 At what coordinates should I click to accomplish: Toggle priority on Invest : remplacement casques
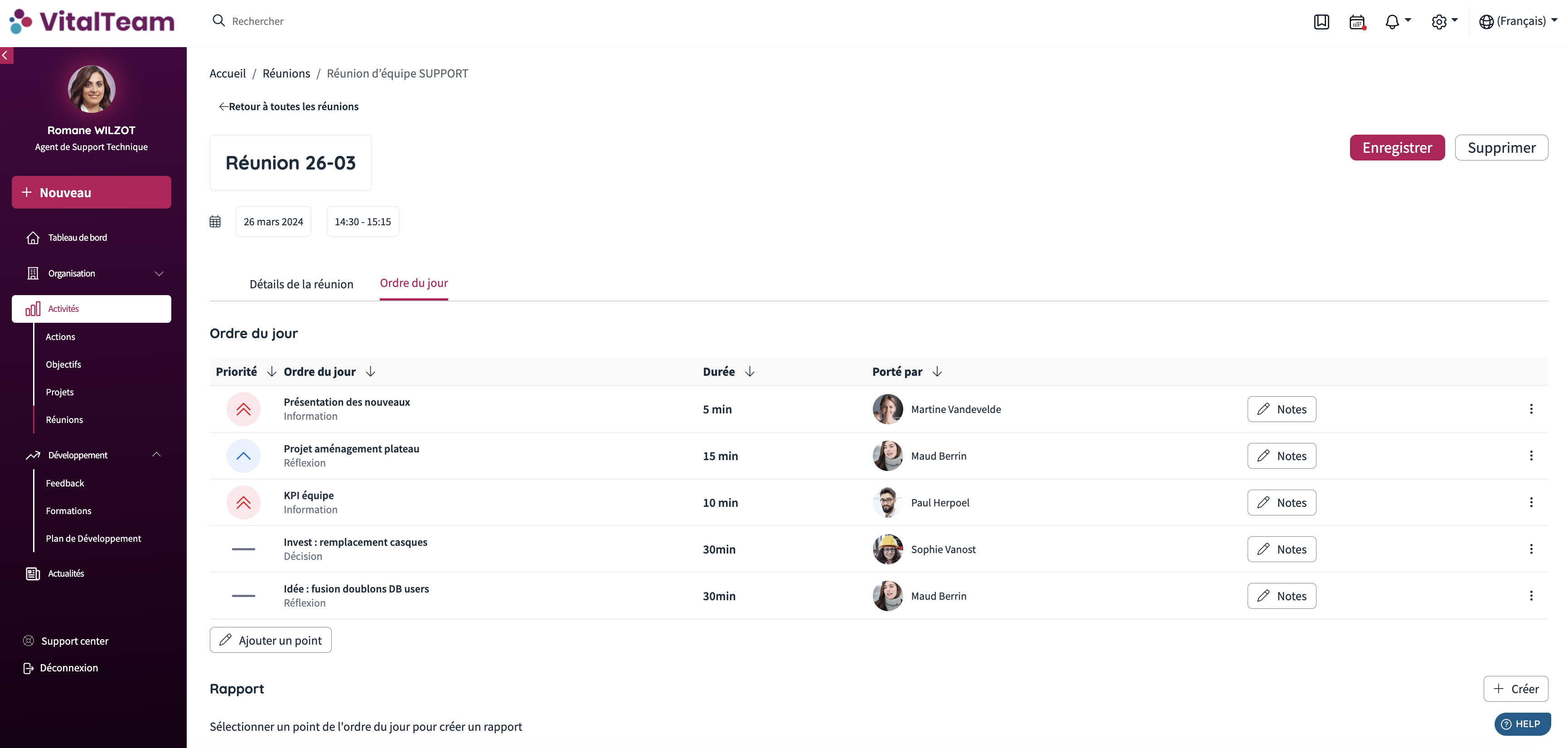point(243,549)
